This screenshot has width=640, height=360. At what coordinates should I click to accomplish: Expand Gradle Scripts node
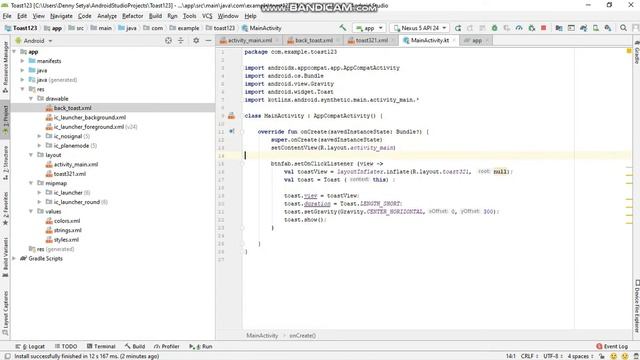(14, 258)
